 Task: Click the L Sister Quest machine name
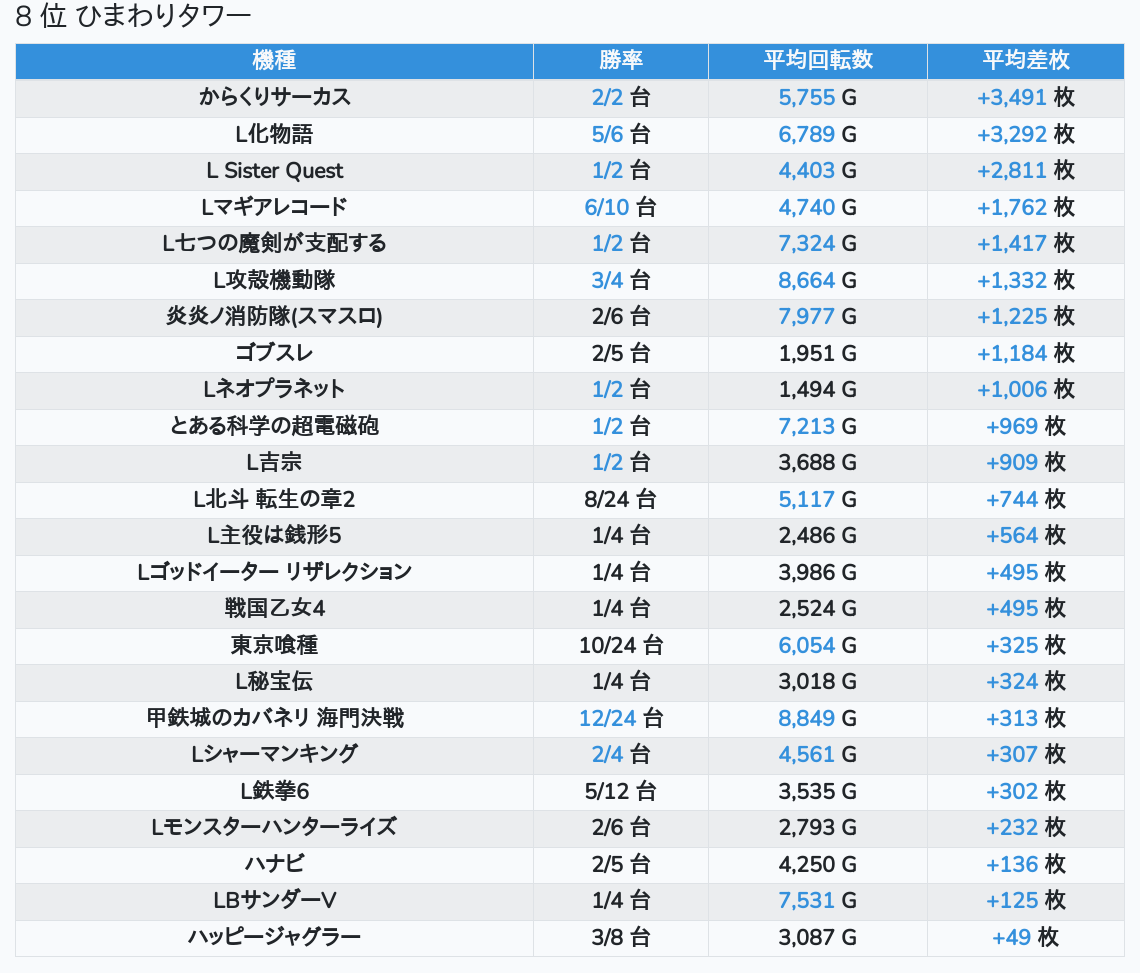(x=274, y=170)
